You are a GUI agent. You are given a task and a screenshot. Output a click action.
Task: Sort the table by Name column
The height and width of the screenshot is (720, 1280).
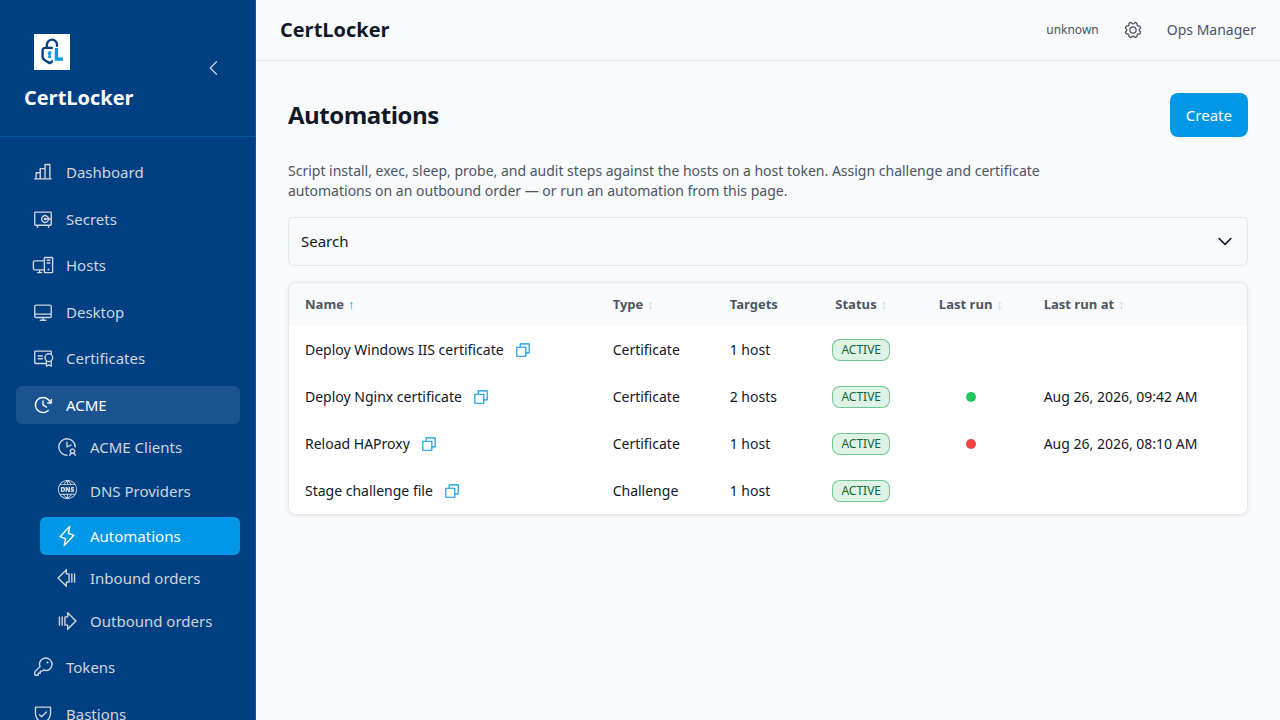pyautogui.click(x=330, y=305)
